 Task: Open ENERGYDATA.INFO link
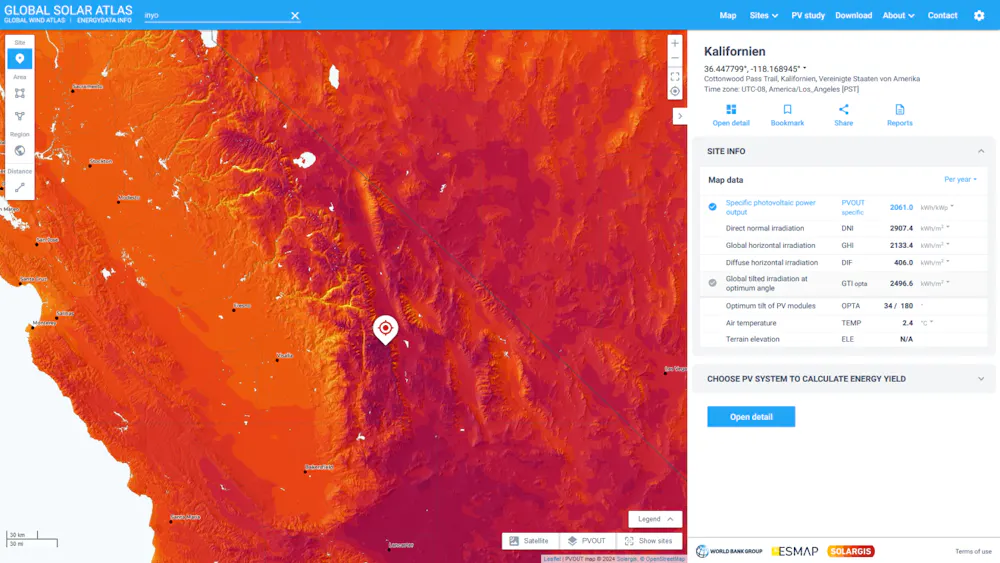pyautogui.click(x=104, y=20)
